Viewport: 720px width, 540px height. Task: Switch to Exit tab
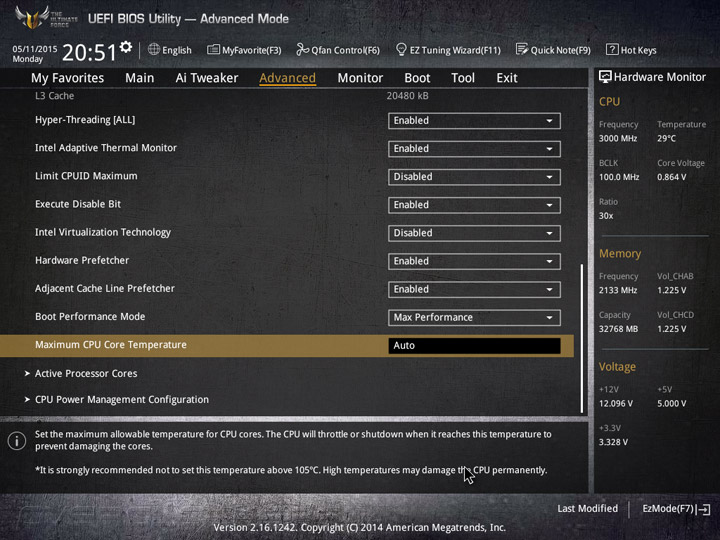click(x=506, y=78)
